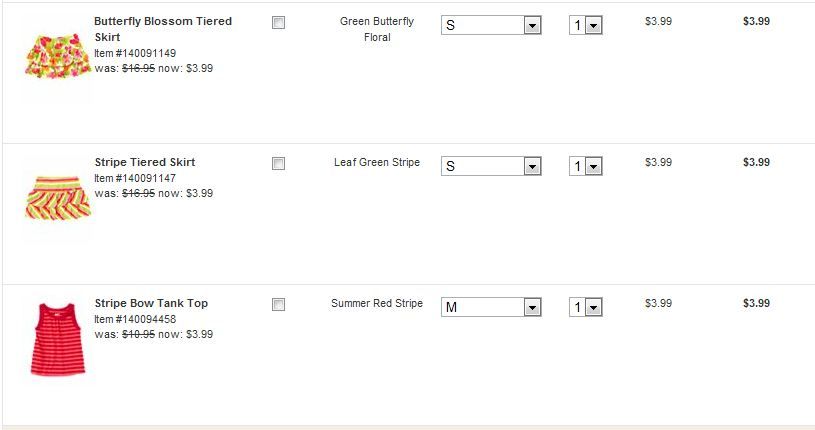The height and width of the screenshot is (430, 815).
Task: Click the Stripe Bow Tank Top image
Action: click(x=58, y=339)
